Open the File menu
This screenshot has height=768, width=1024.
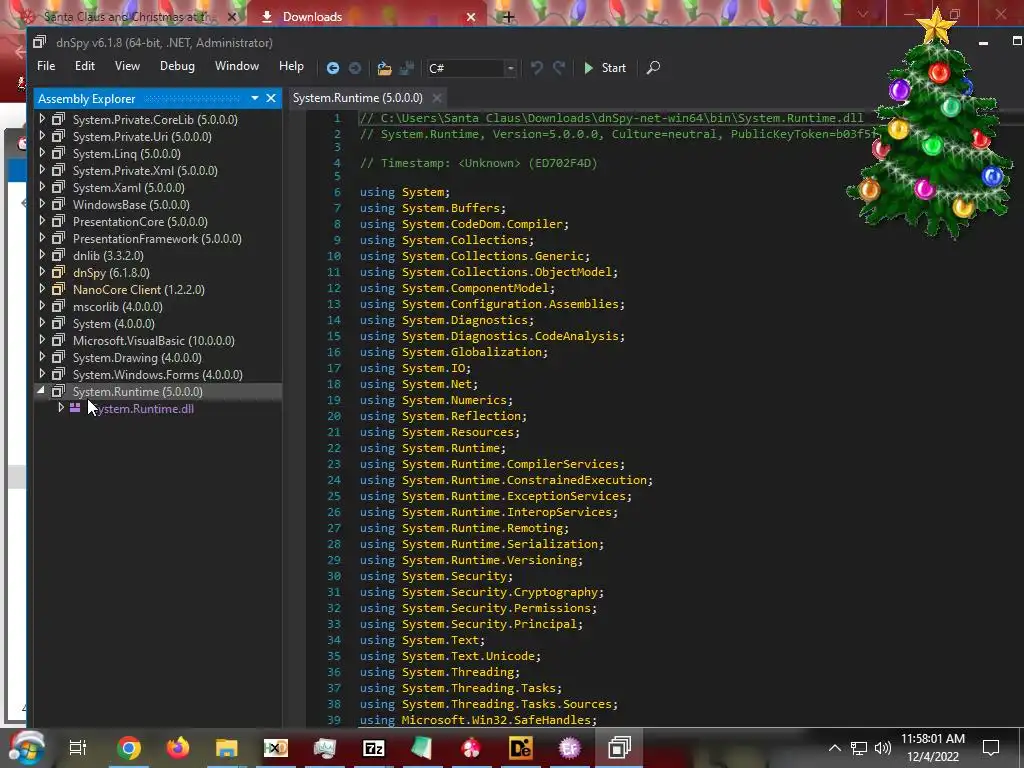46,66
